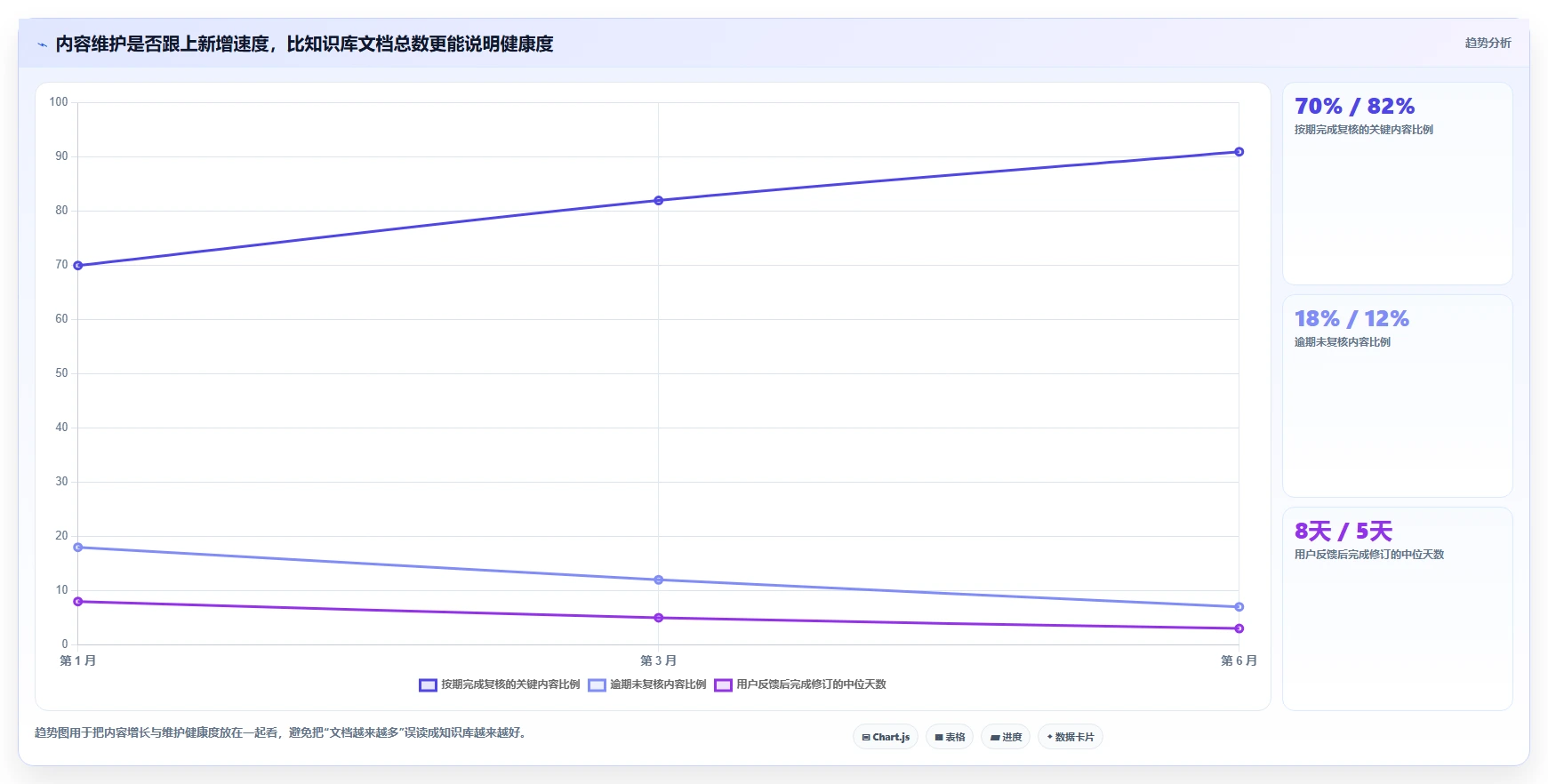Screen dimensions: 1548x784
Task: Click the 趋势分析 label in the header
Action: (x=1488, y=43)
